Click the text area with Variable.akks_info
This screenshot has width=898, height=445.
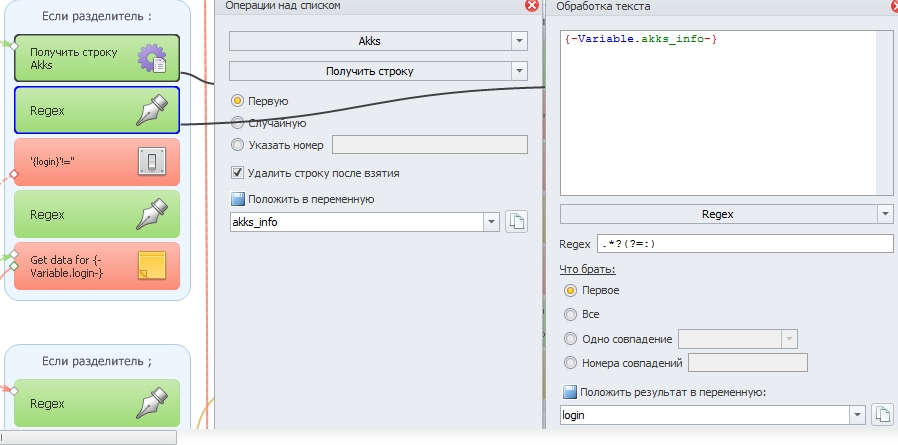pyautogui.click(x=726, y=112)
